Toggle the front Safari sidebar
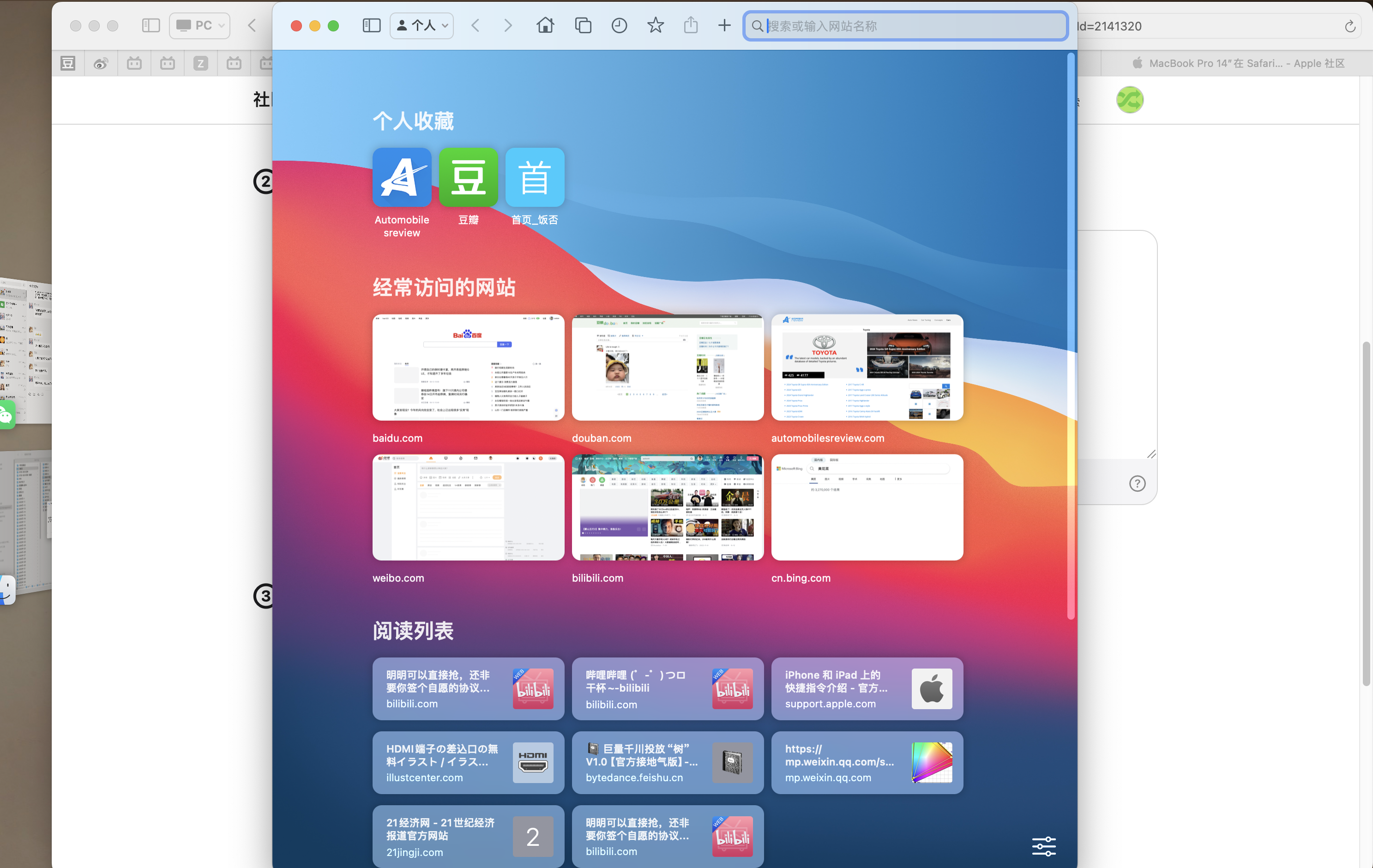This screenshot has width=1373, height=868. point(371,26)
